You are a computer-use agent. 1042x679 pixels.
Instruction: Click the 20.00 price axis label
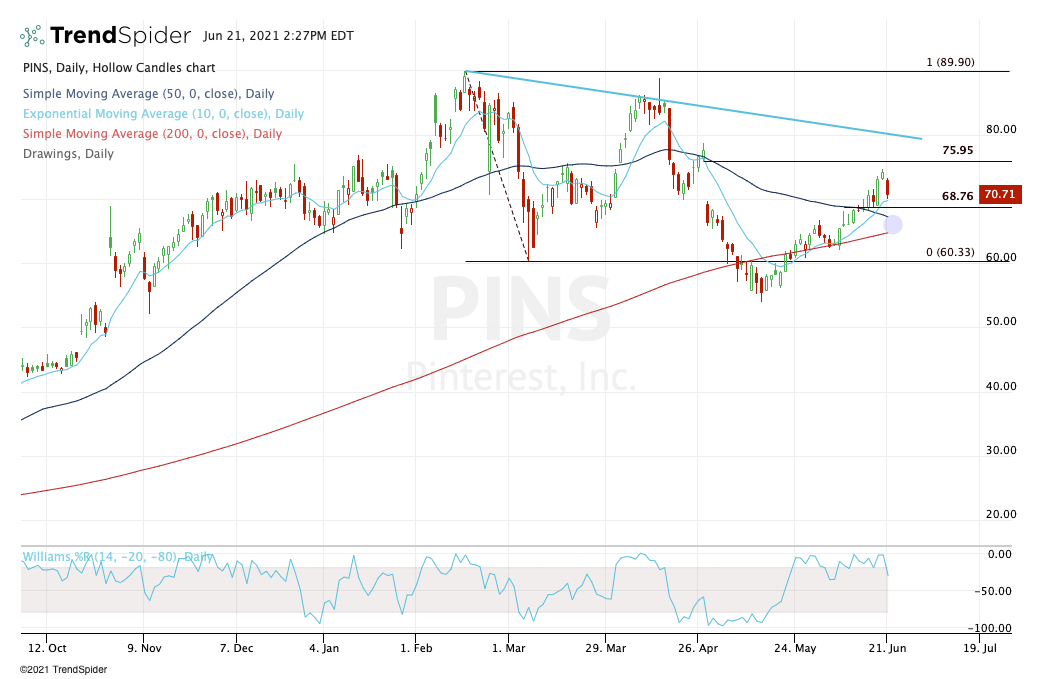point(1001,514)
